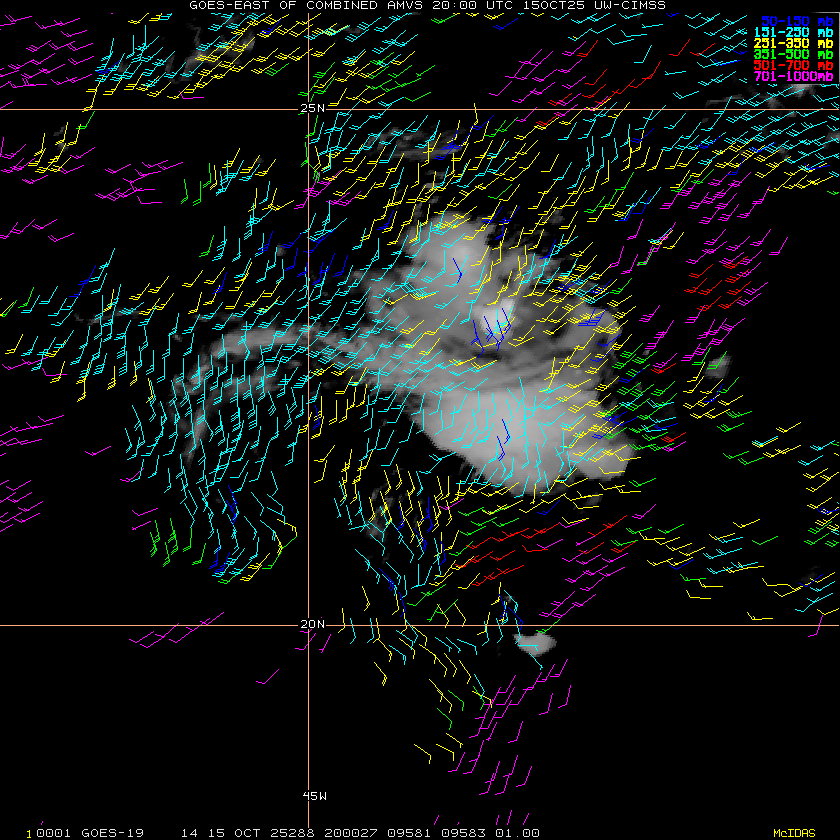Click the '15 OCT' date in footer
The width and height of the screenshot is (840, 840).
click(x=234, y=833)
